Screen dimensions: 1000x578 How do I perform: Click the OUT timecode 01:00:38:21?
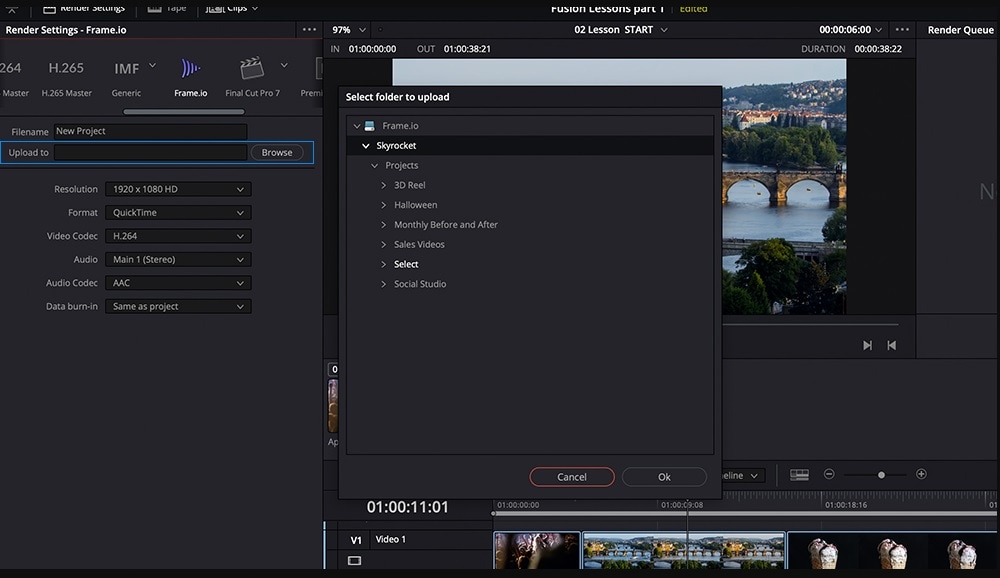[467, 49]
